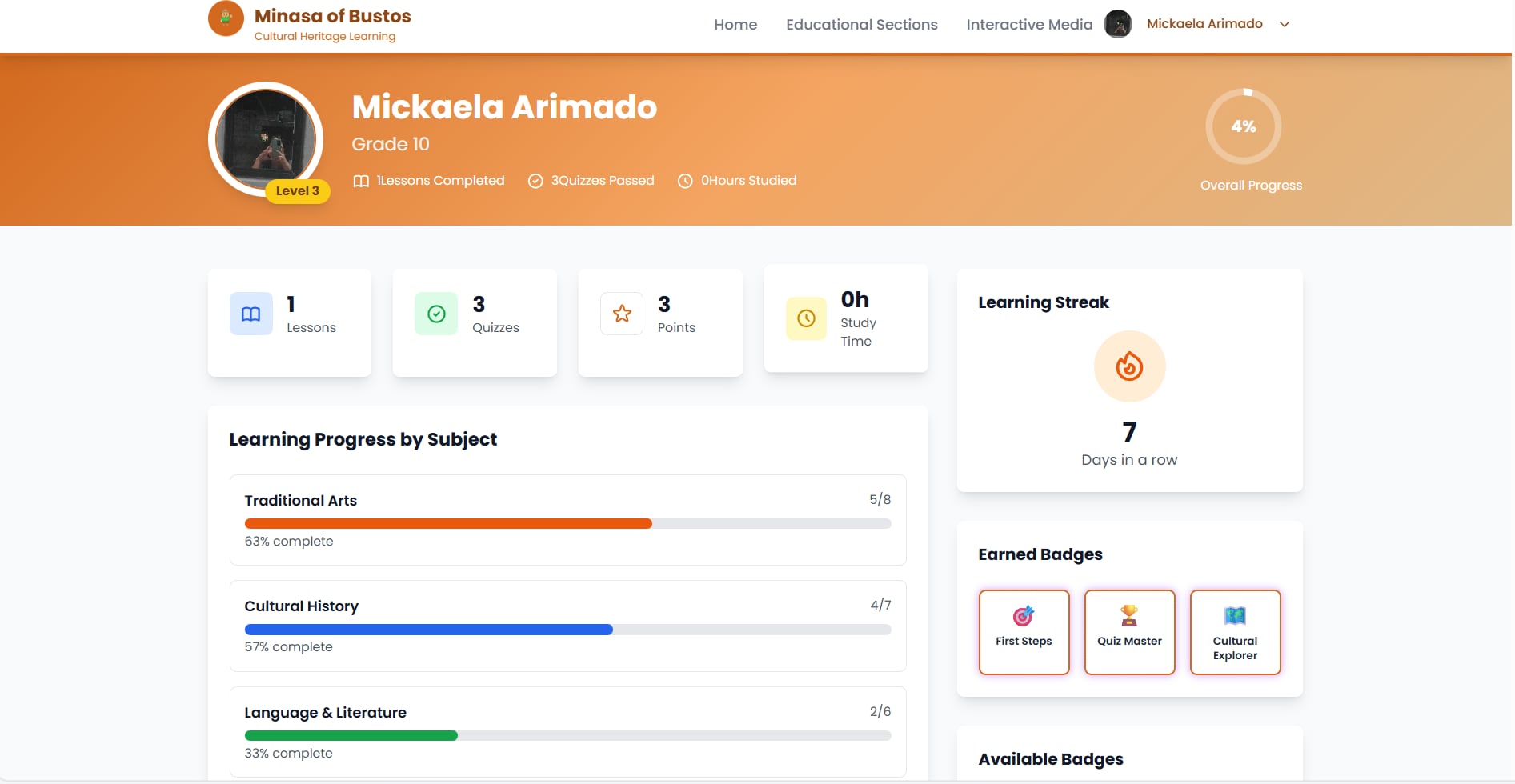
Task: Click the Learning Progress by Subject heading
Action: pos(363,439)
